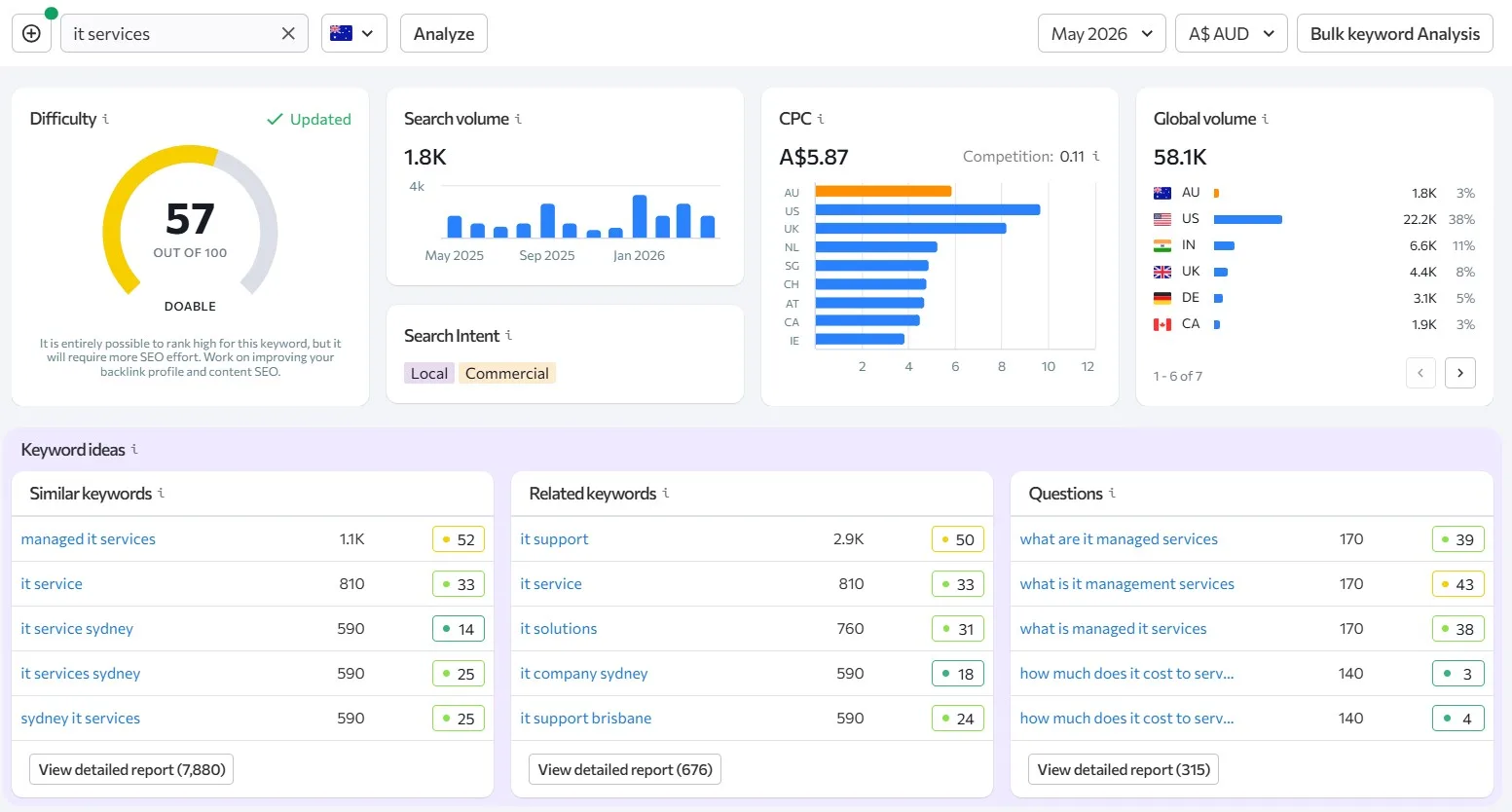Click difficulty badge 50 for it support
Screen dimensions: 1512x812
point(958,539)
